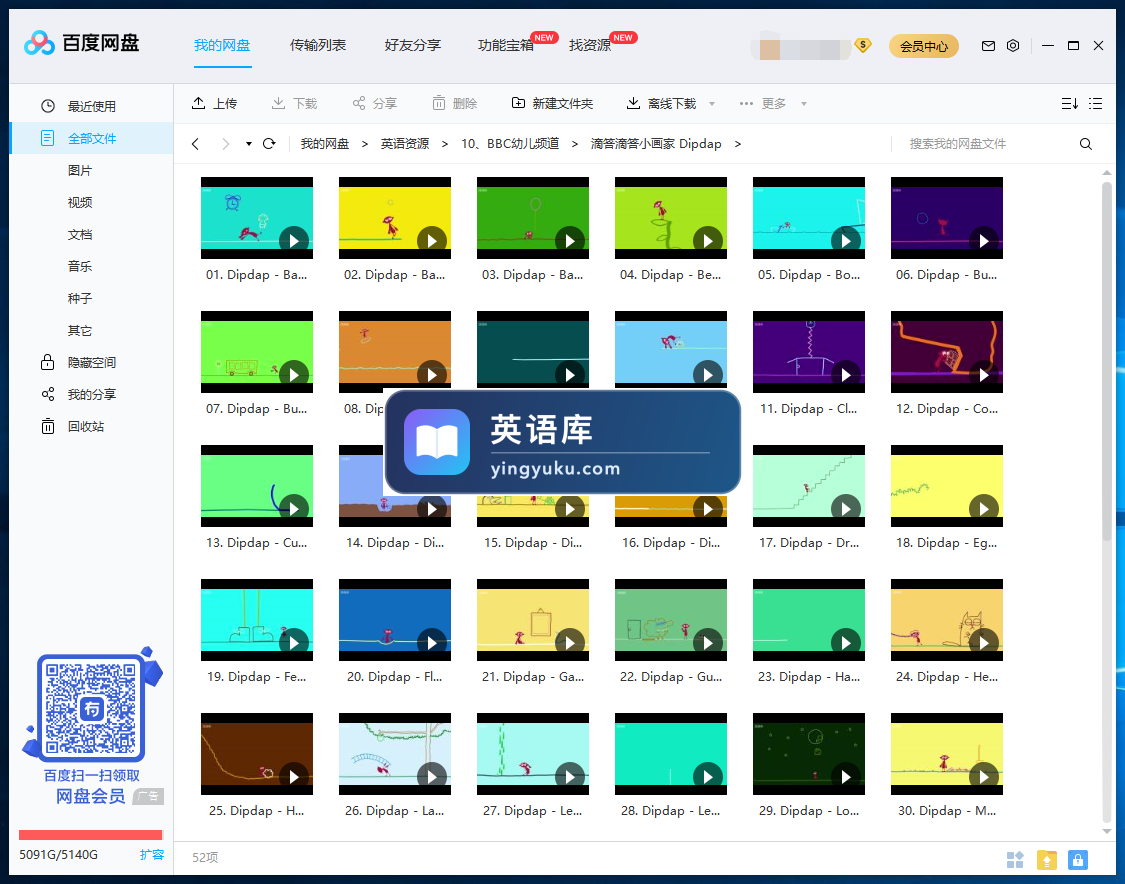1125x884 pixels.
Task: Click the gold member badge icon
Action: coord(863,45)
